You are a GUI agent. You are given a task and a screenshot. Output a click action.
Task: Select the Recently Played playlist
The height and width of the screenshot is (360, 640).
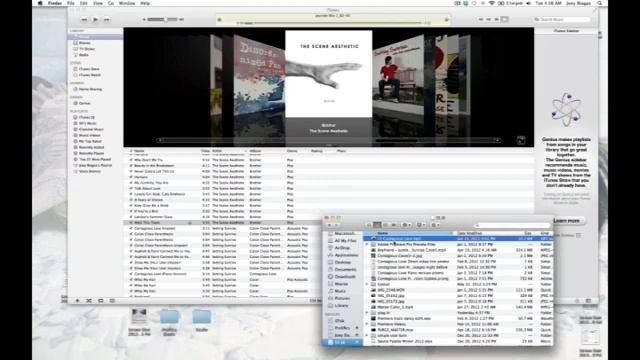coord(91,153)
